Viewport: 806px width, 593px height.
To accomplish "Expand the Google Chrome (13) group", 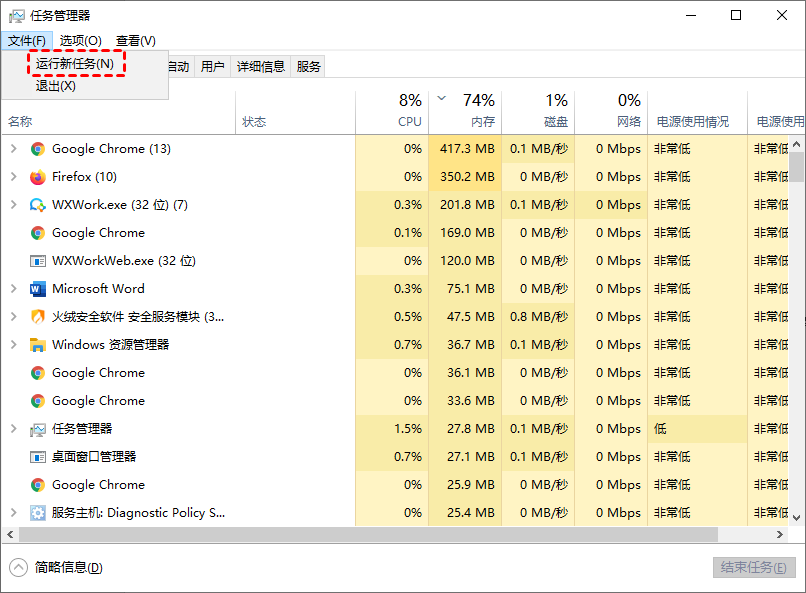I will pos(14,149).
